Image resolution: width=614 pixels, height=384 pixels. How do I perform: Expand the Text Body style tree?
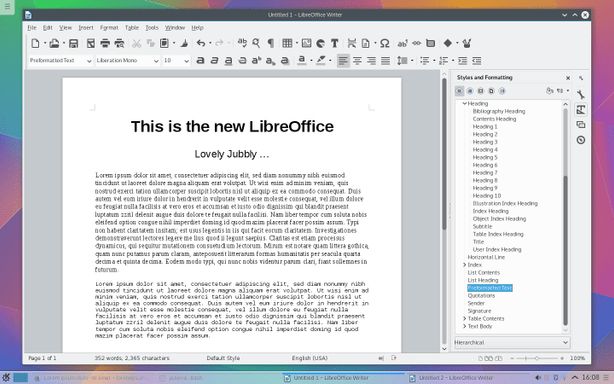coord(464,326)
